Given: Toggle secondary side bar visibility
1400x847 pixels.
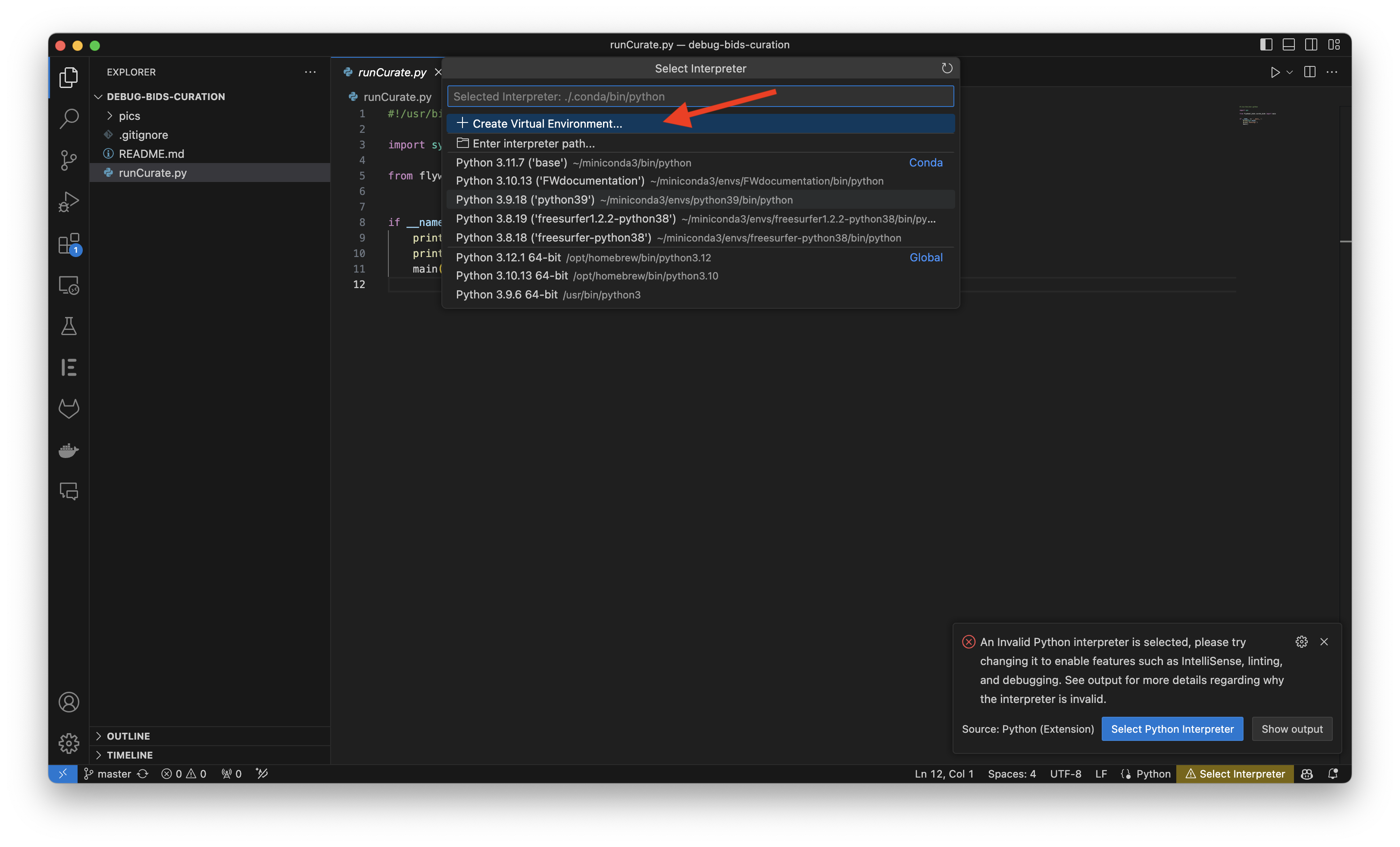Looking at the screenshot, I should tap(1311, 44).
